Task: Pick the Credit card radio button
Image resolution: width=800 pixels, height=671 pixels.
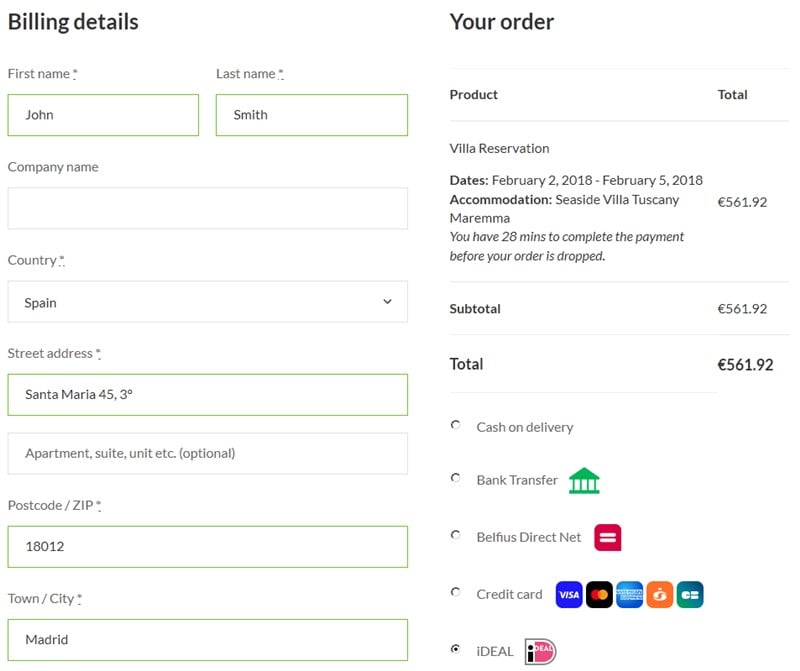Action: pyautogui.click(x=456, y=592)
